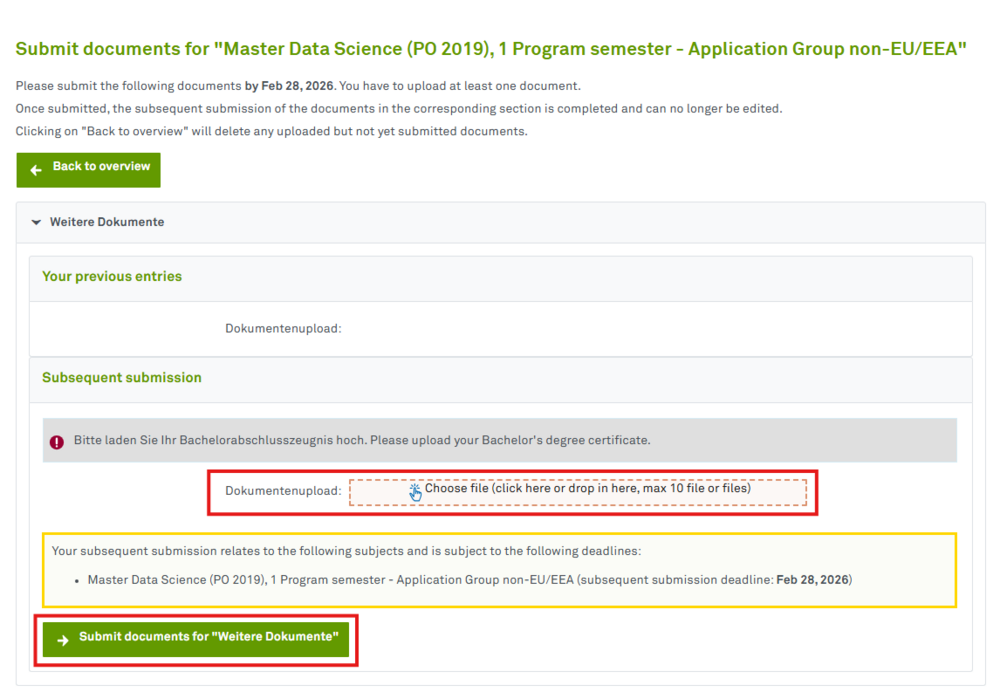1000x692 pixels.
Task: Click the note about "Back to overview" deleting uploads
Action: point(271,131)
